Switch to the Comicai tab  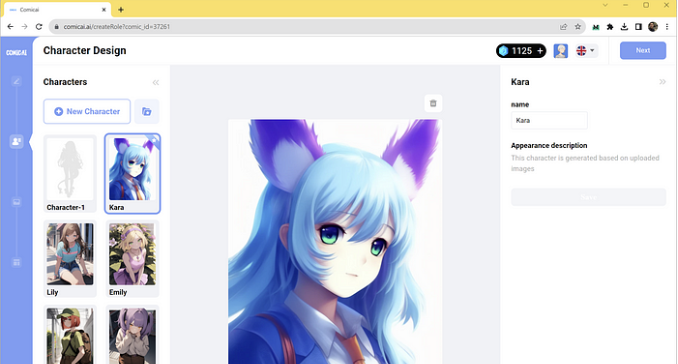click(x=57, y=10)
